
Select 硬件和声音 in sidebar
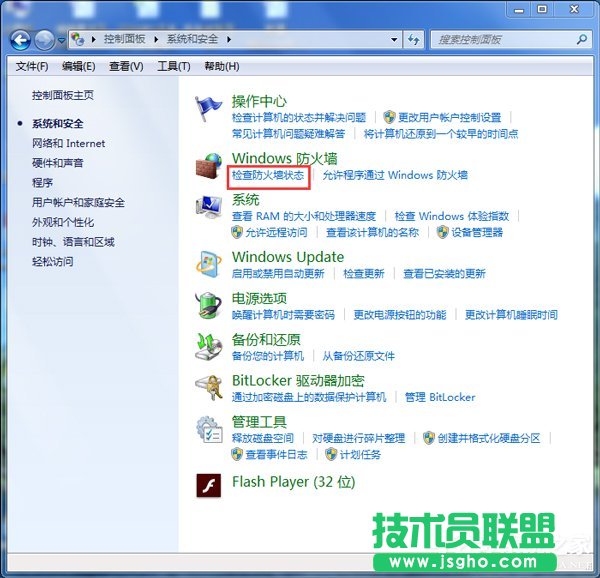point(58,163)
